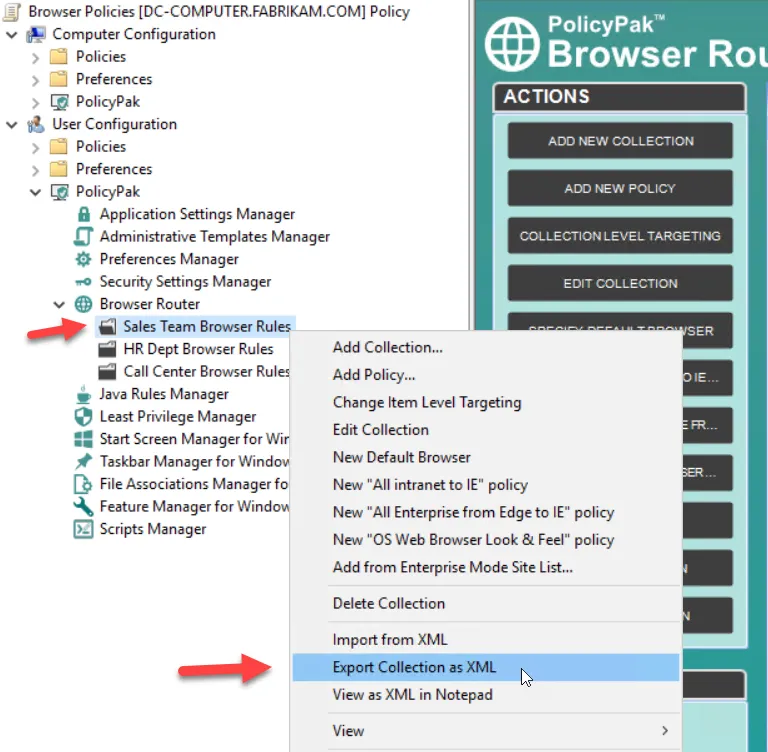Screen dimensions: 768x752
Task: Expand Policies under Computer Configuration
Action: click(x=35, y=58)
